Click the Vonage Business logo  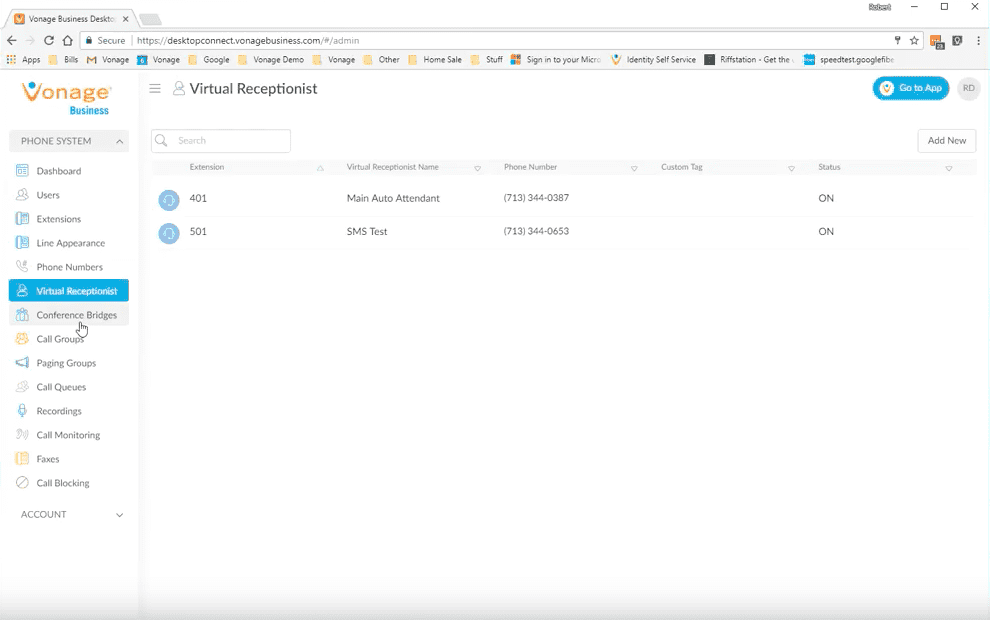click(67, 98)
